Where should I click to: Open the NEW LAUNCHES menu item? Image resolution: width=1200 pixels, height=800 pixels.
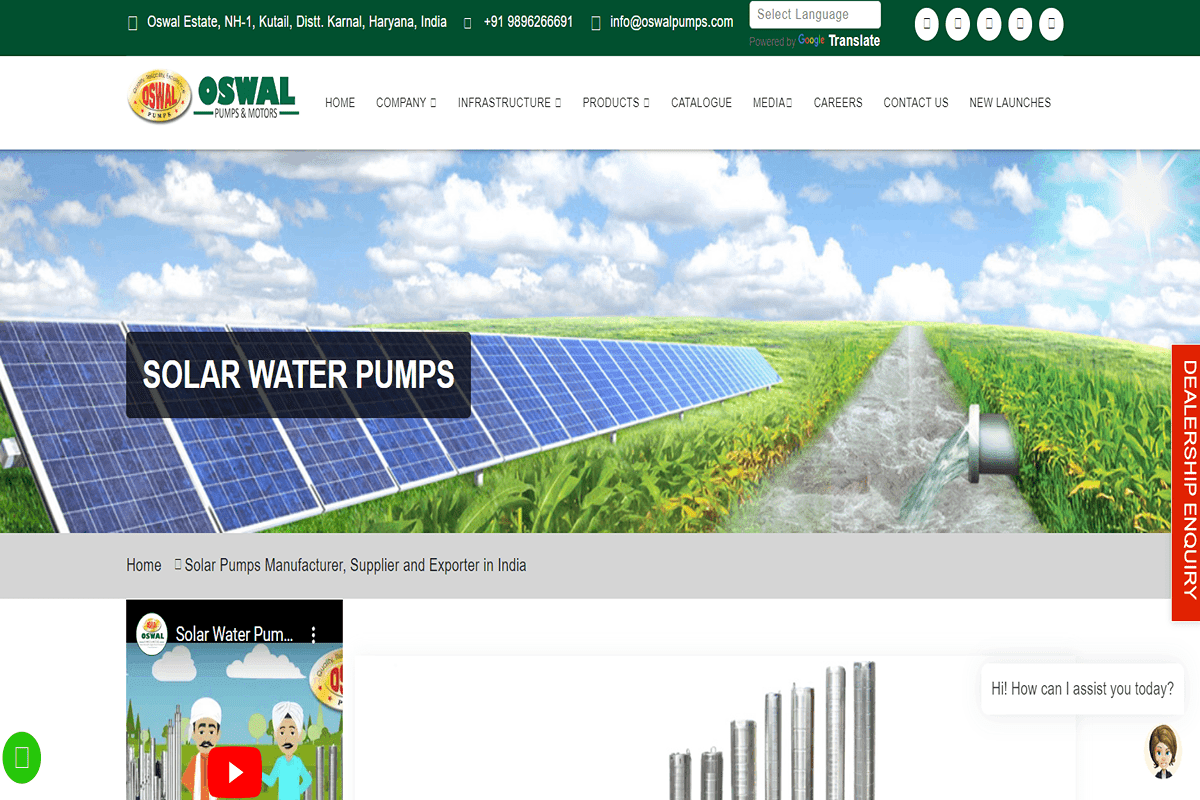pyautogui.click(x=1010, y=102)
